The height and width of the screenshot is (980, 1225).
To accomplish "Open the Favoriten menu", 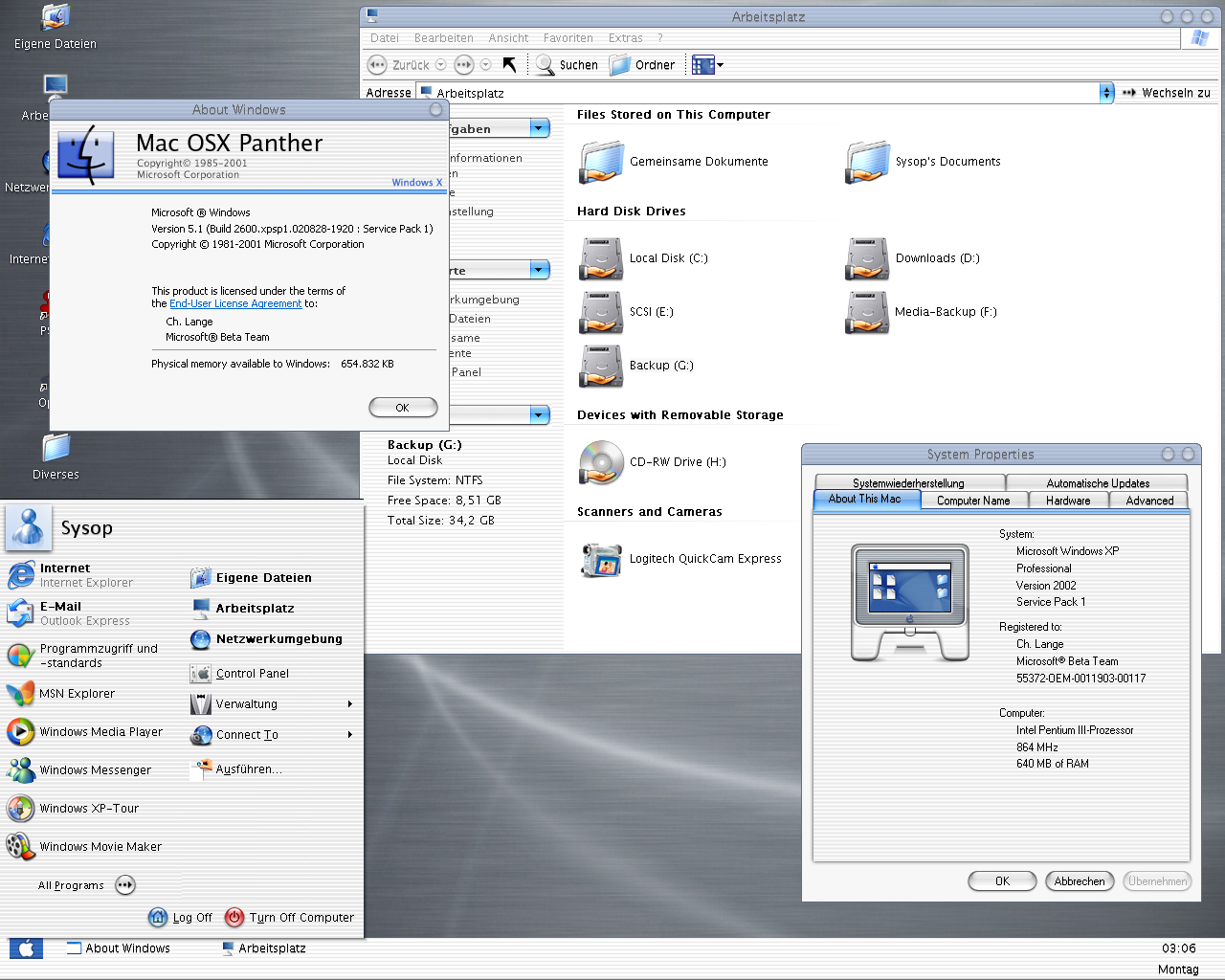I will tap(568, 38).
